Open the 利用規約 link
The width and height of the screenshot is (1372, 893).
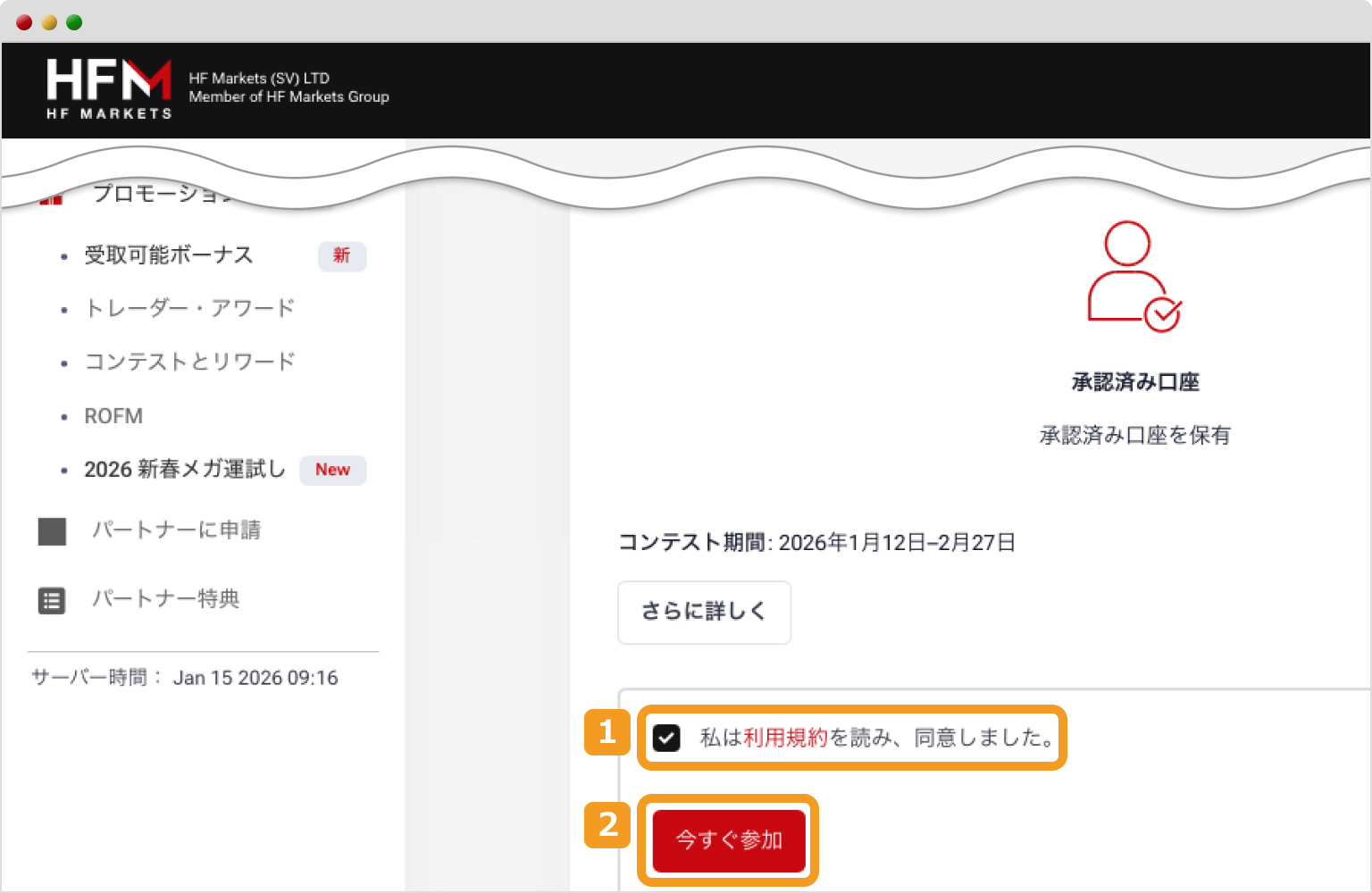[x=784, y=738]
